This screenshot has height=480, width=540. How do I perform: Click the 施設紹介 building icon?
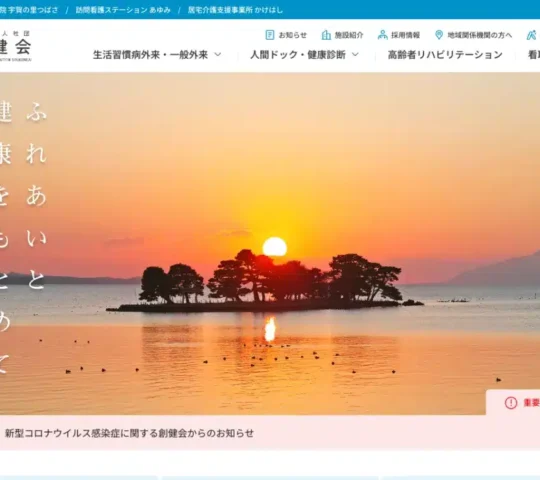click(326, 35)
